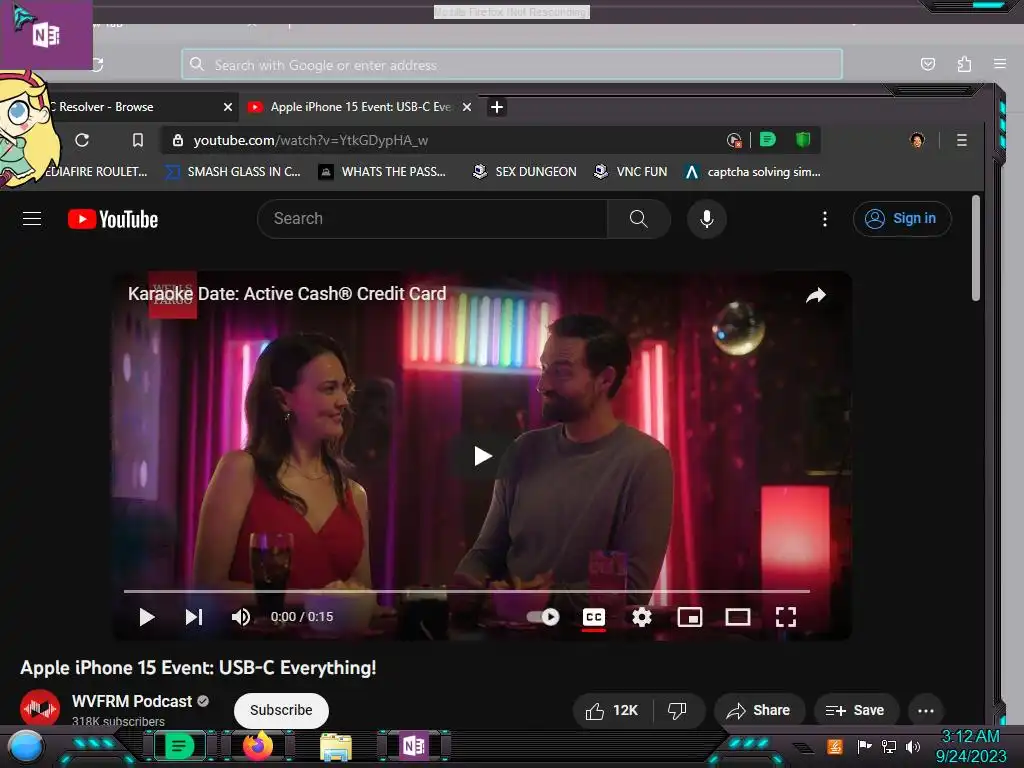Open EDIAFIRE ROULET... bookmark
This screenshot has height=768, width=1024.
(96, 172)
